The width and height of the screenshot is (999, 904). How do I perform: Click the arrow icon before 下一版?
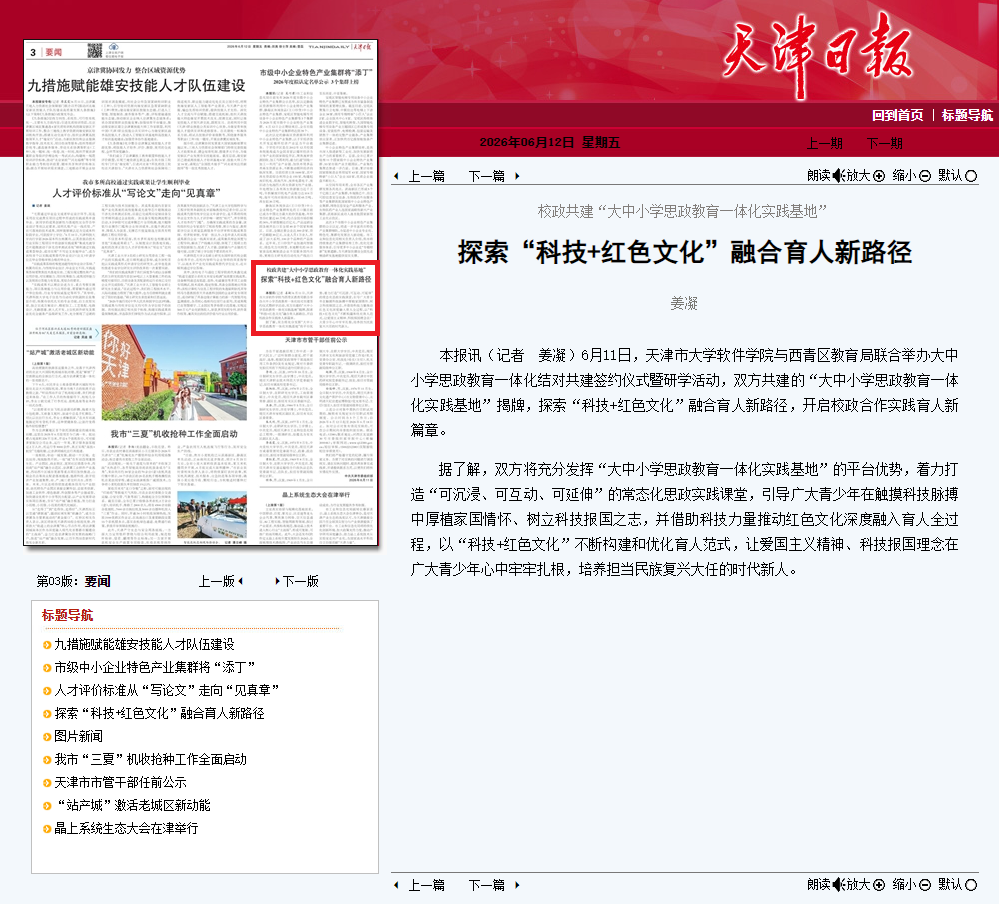[x=277, y=581]
